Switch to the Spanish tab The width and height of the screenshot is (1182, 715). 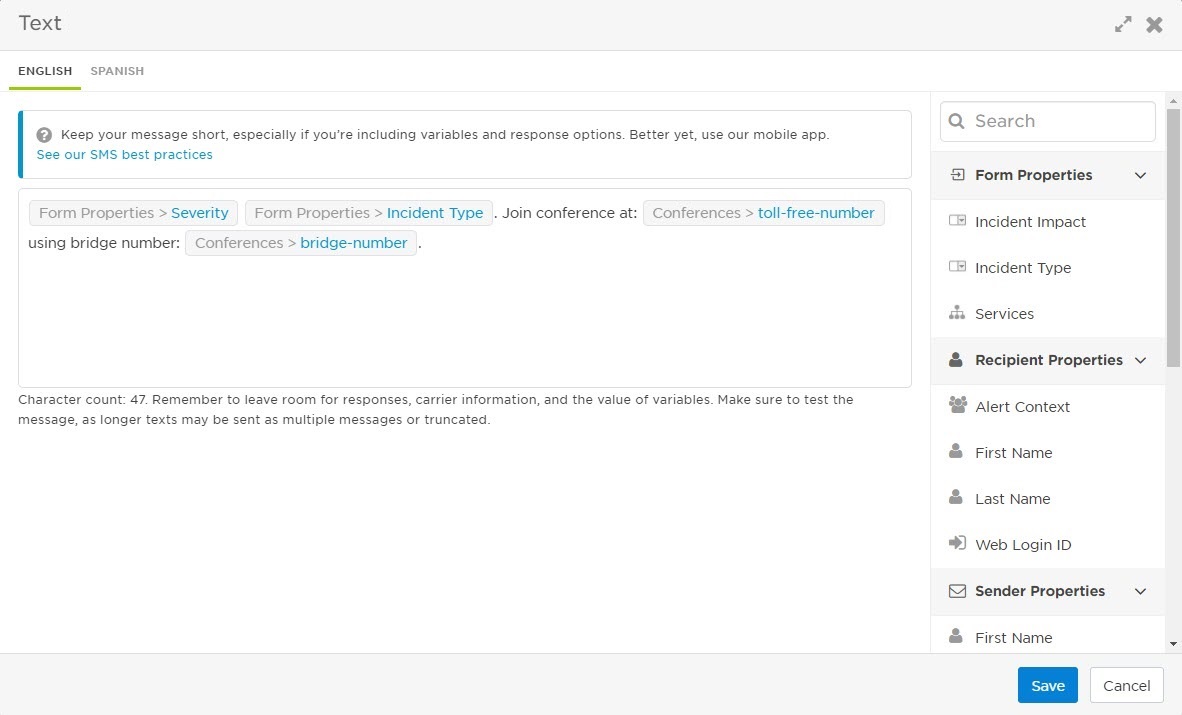(117, 71)
